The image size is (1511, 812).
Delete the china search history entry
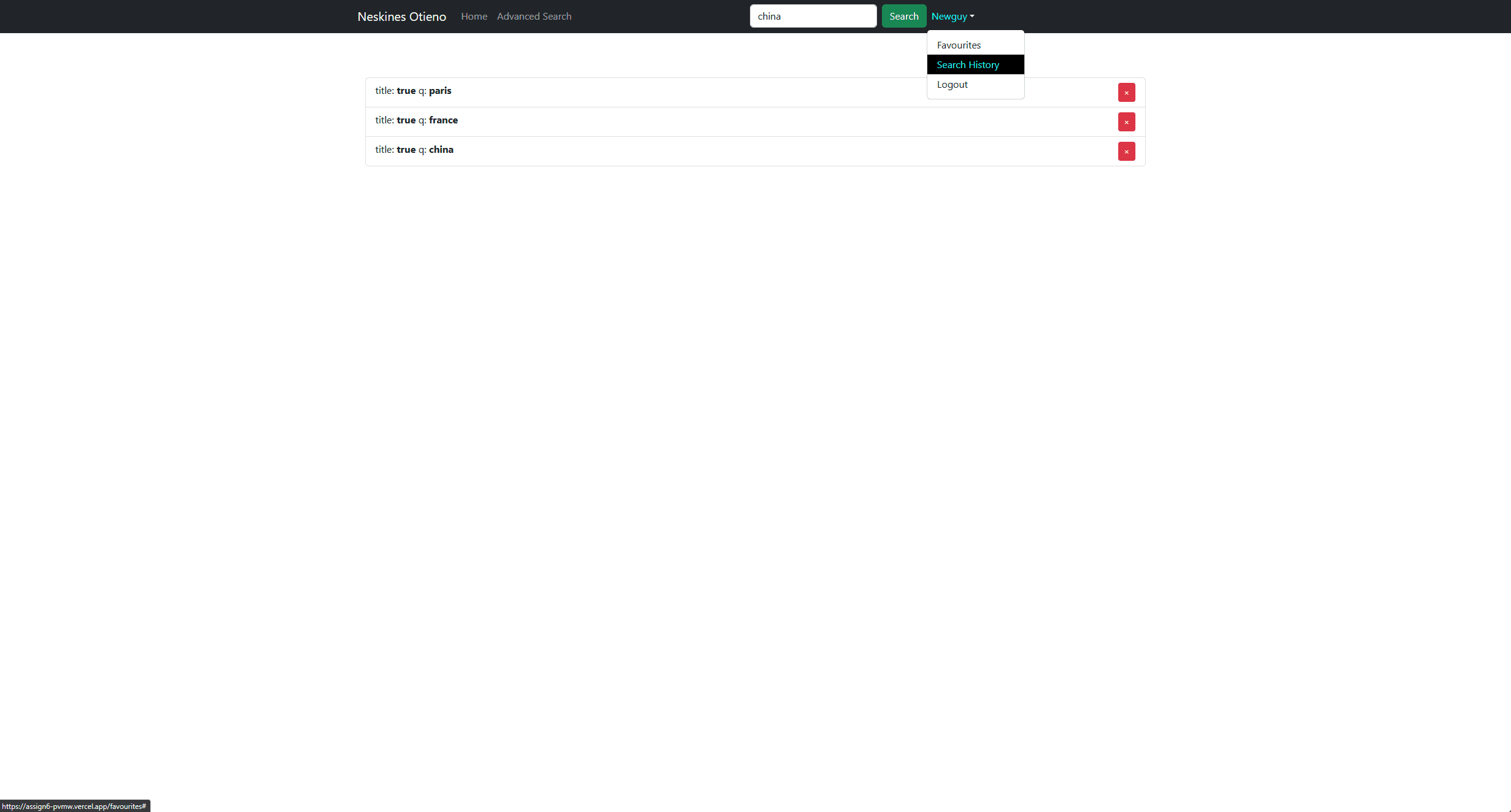coord(1126,151)
